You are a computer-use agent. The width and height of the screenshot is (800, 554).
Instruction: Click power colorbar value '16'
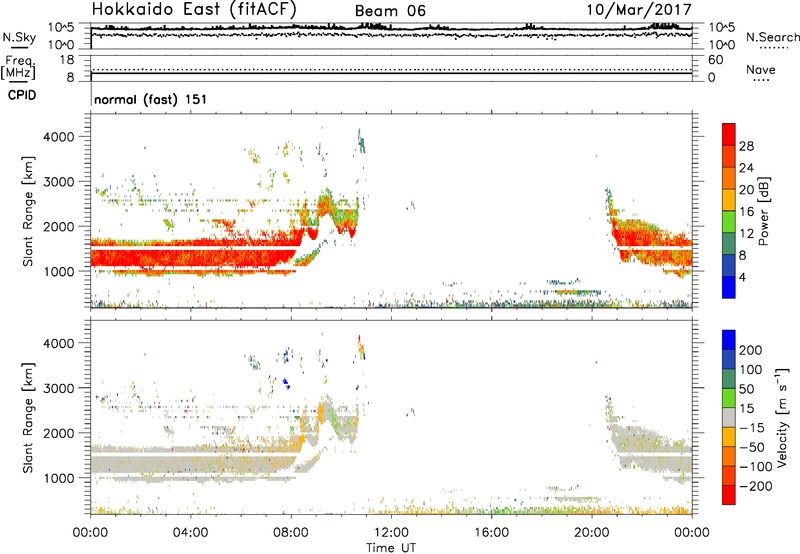746,212
